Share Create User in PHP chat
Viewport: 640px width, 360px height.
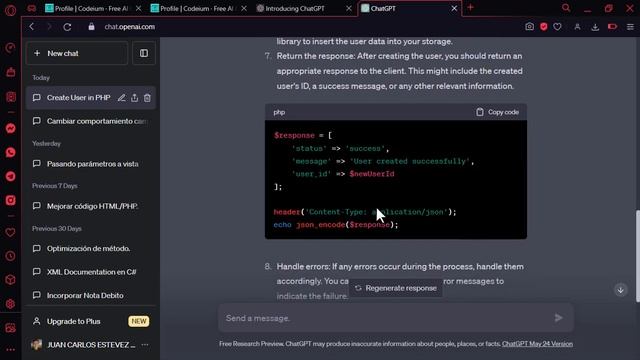(x=134, y=98)
